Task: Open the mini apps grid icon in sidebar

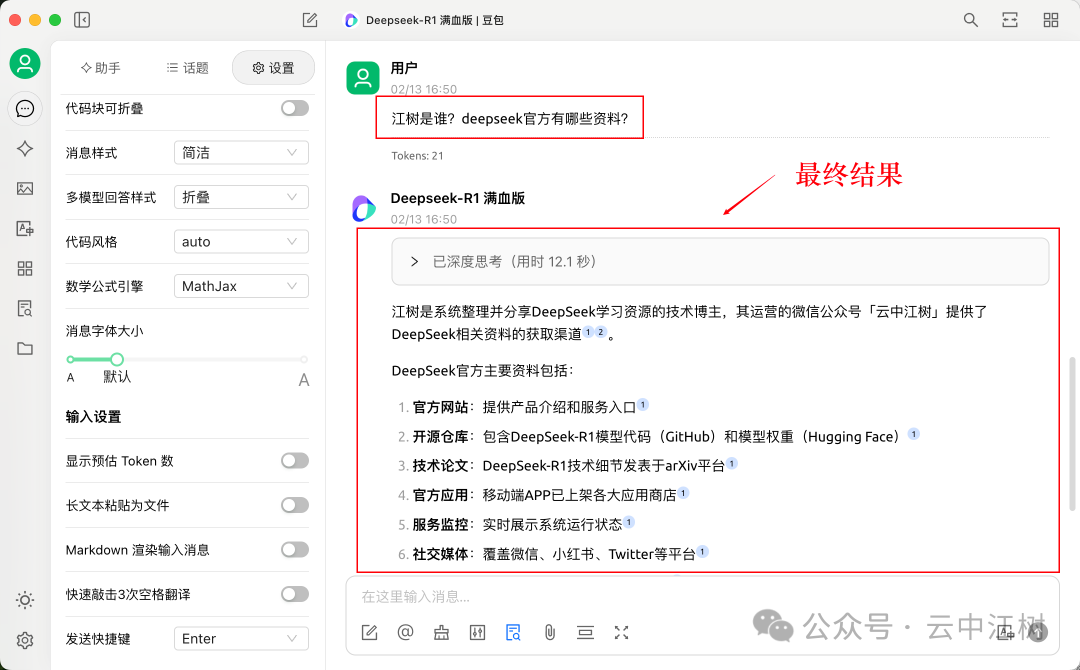Action: (25, 269)
